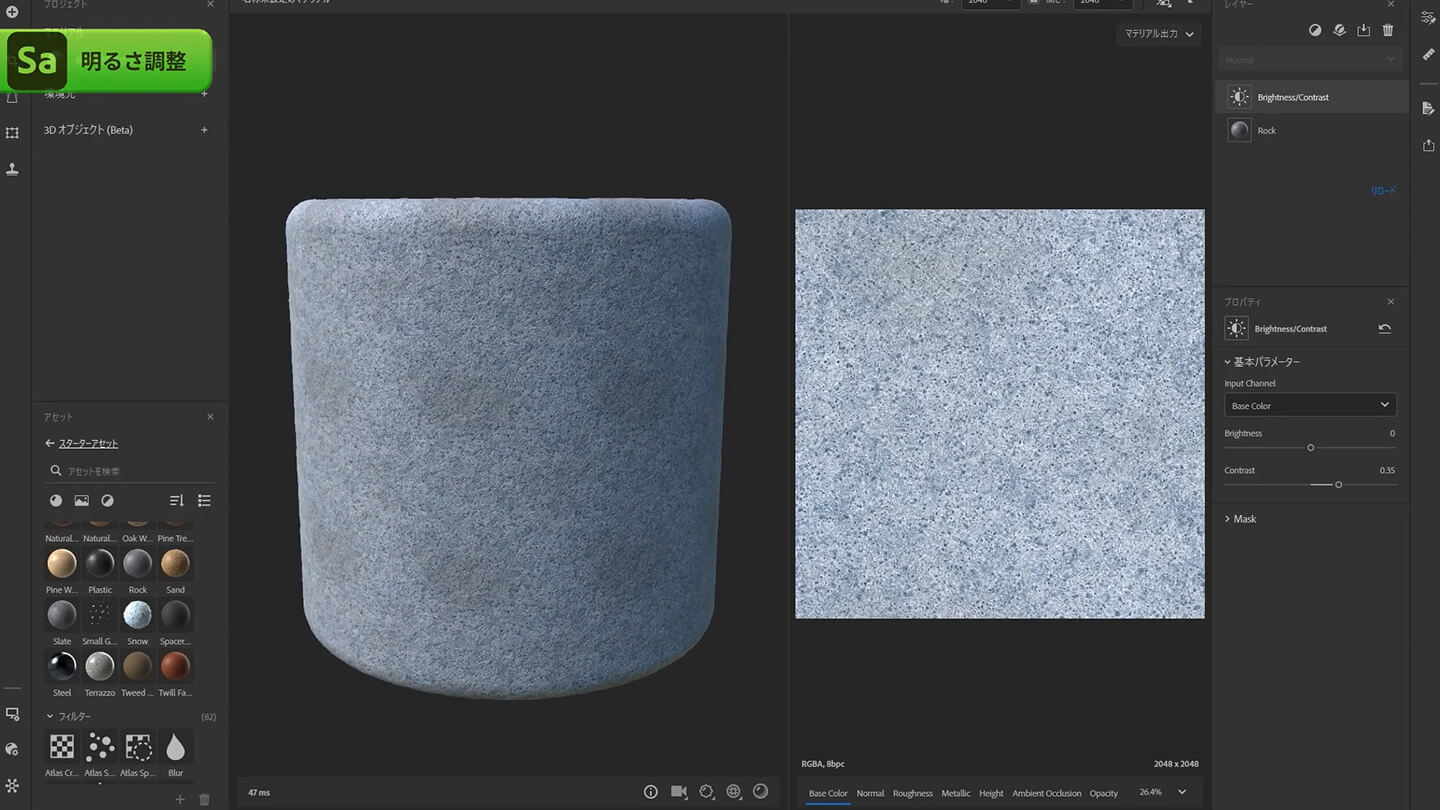Image resolution: width=1440 pixels, height=810 pixels.
Task: Click the Brightness value 0
Action: [x=1392, y=433]
